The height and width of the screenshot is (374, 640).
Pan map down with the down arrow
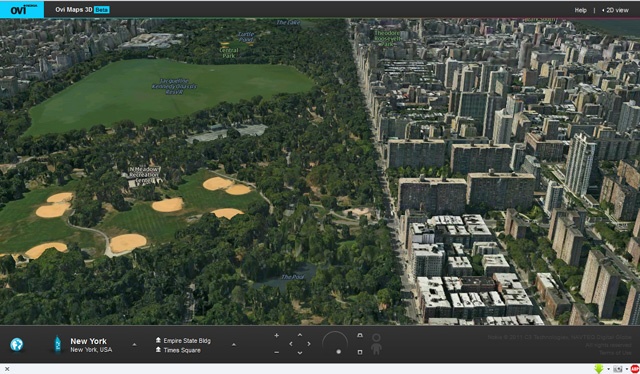point(300,353)
